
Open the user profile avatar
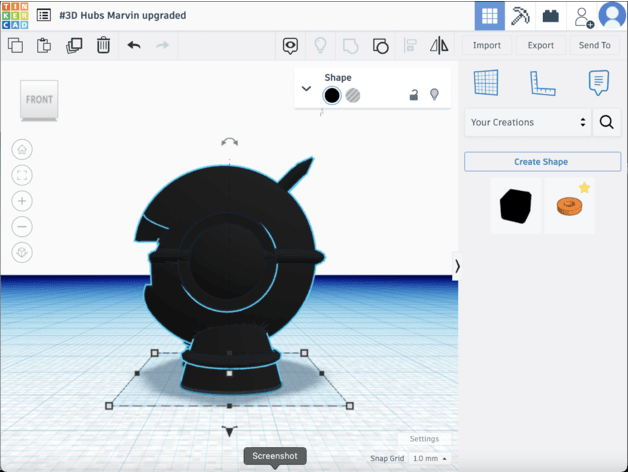click(x=612, y=15)
